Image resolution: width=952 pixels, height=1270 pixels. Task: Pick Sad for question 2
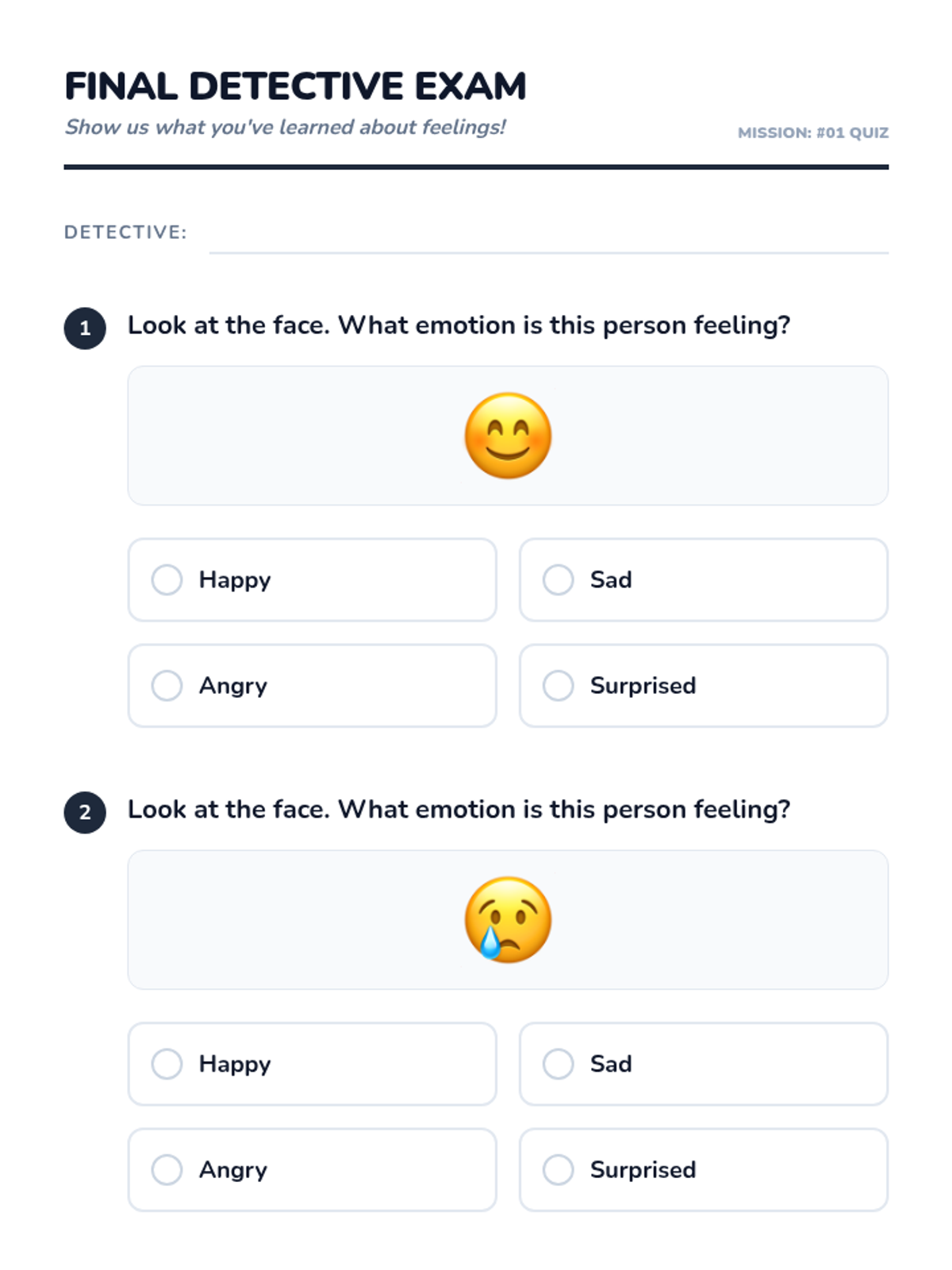[x=559, y=1064]
